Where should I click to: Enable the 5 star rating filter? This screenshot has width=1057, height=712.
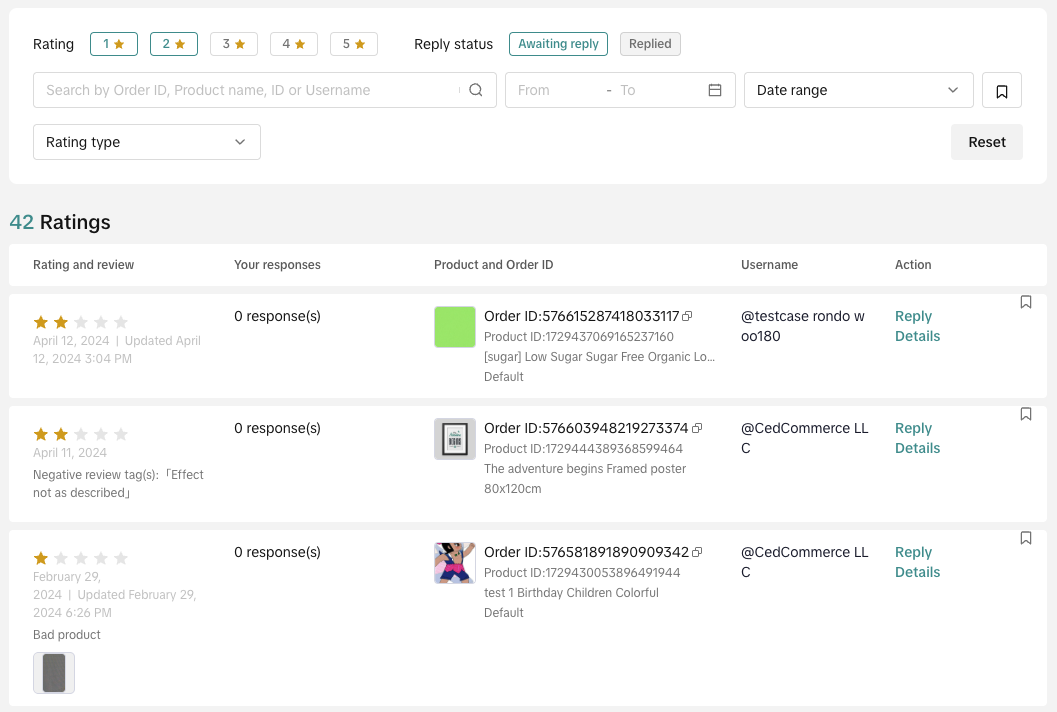pos(354,44)
